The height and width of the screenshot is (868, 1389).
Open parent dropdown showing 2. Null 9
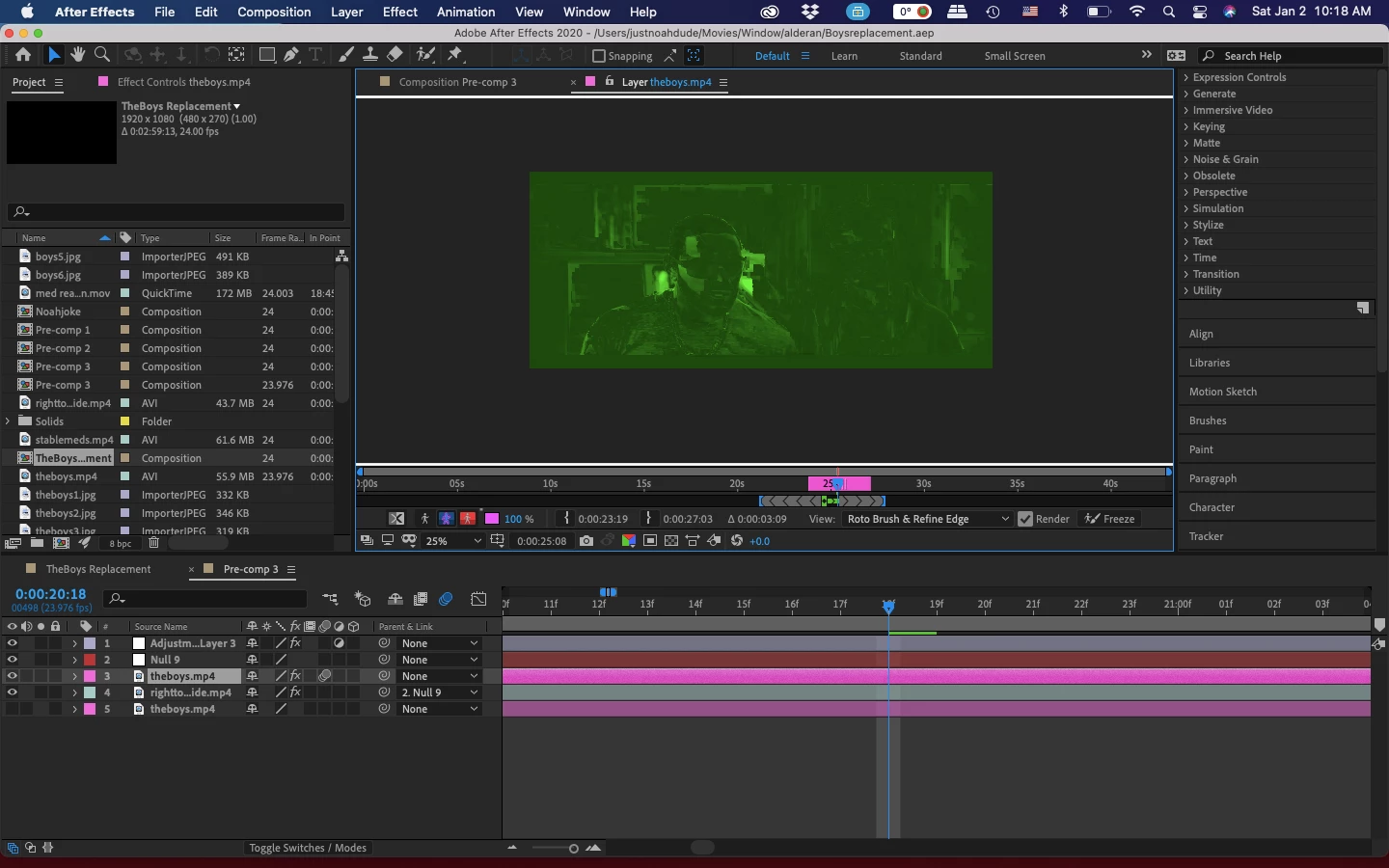coord(439,692)
